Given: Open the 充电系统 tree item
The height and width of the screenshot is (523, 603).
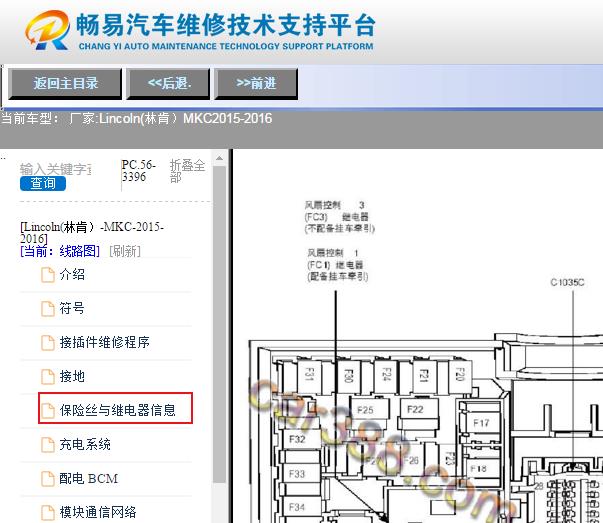Looking at the screenshot, I should [x=85, y=444].
